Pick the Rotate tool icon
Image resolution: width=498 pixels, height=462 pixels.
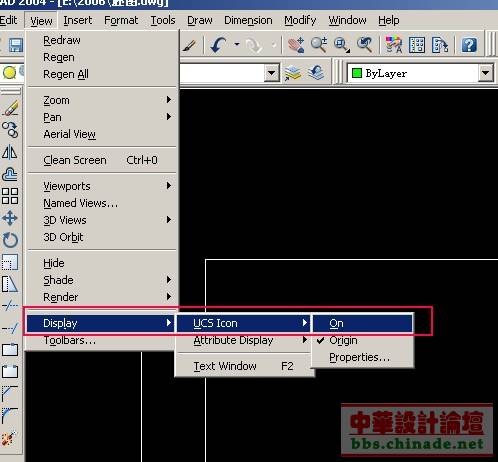[10, 240]
